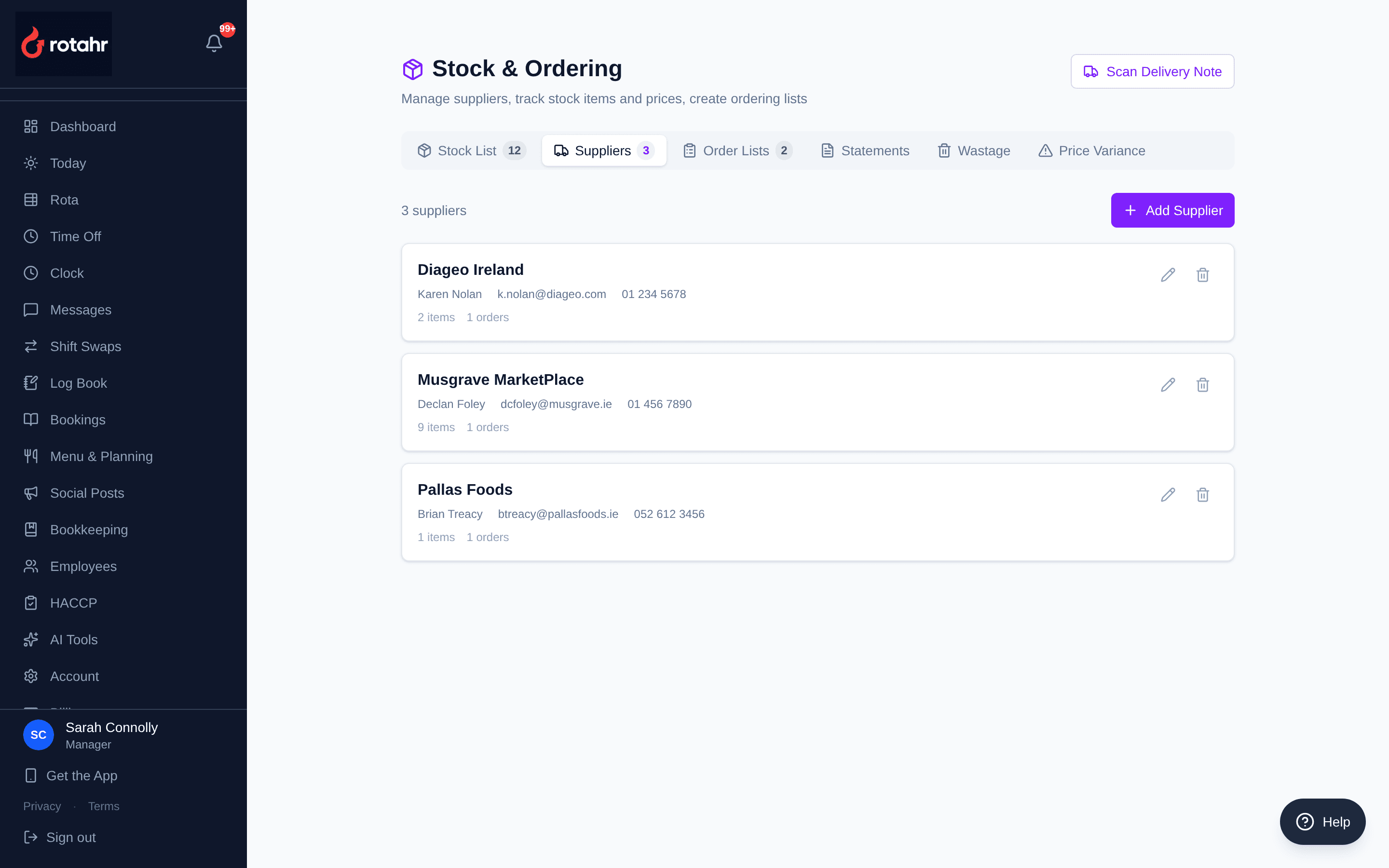The image size is (1389, 868).
Task: Click the '3 suppliers' count text
Action: coord(434,211)
